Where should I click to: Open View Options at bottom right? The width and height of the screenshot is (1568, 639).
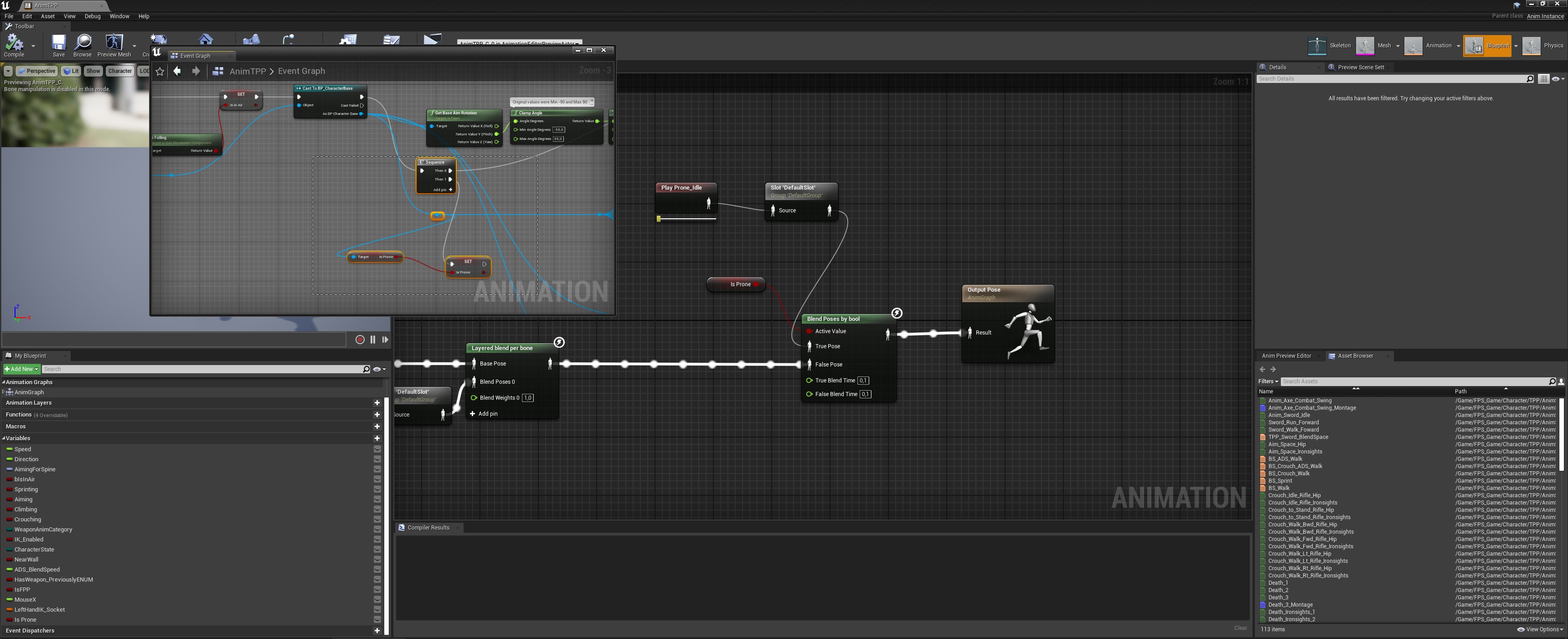coord(1539,629)
